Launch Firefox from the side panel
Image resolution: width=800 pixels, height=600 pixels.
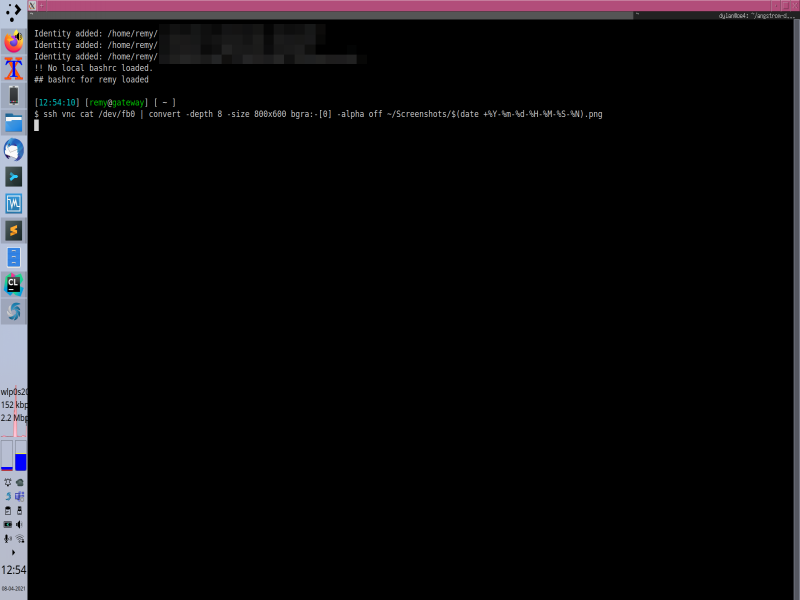click(13, 42)
